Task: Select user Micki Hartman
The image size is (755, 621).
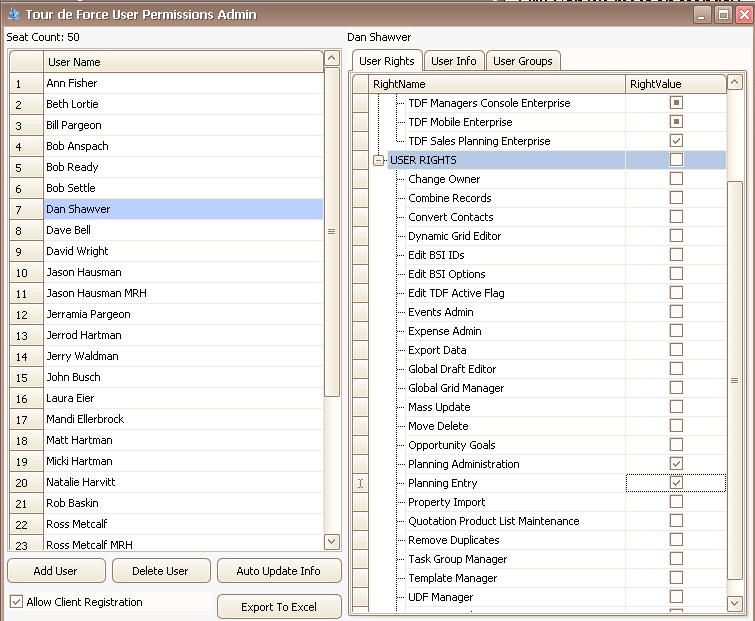Action: coord(183,461)
